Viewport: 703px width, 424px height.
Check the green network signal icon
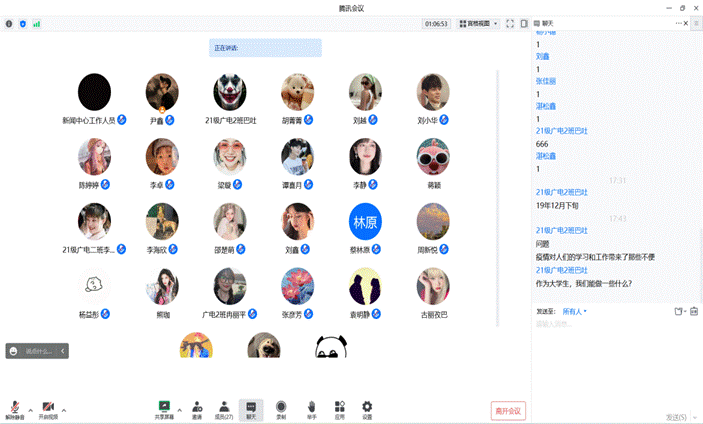point(37,24)
